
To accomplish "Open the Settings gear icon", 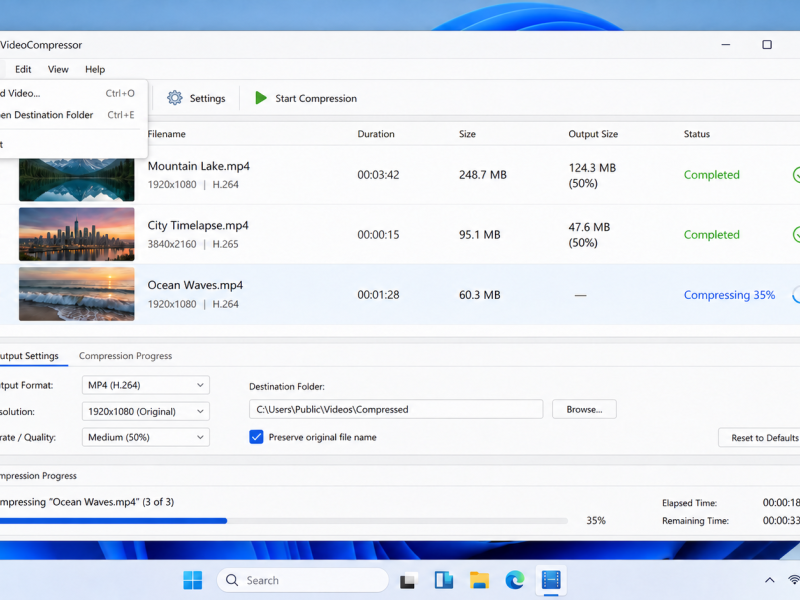I will (174, 98).
